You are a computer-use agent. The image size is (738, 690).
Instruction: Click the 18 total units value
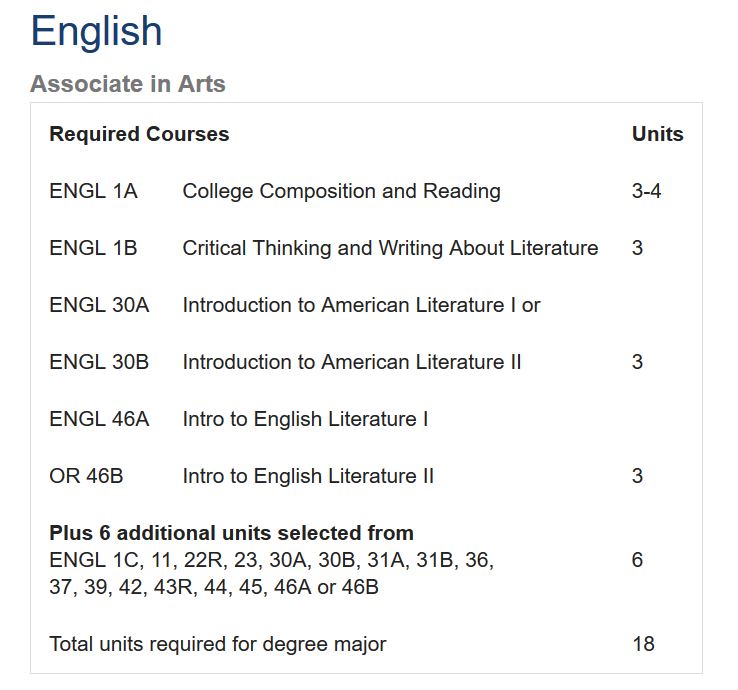tap(643, 644)
